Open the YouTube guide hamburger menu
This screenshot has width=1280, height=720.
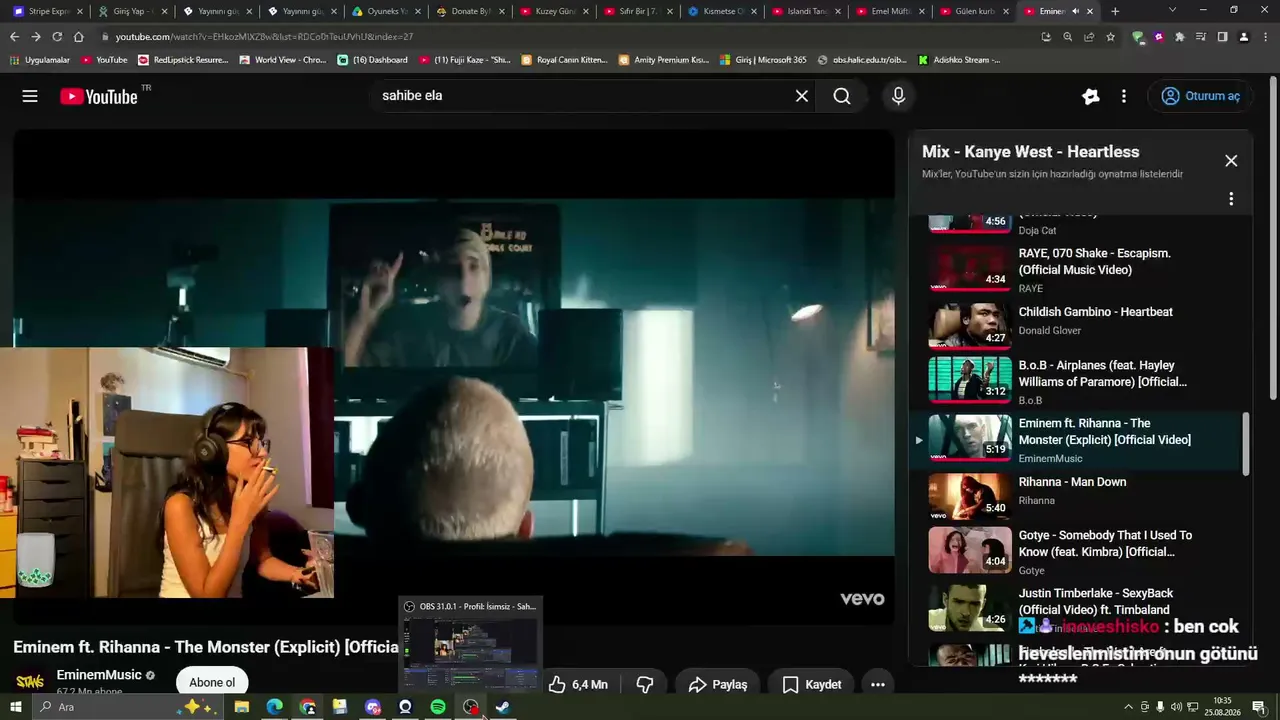(30, 96)
